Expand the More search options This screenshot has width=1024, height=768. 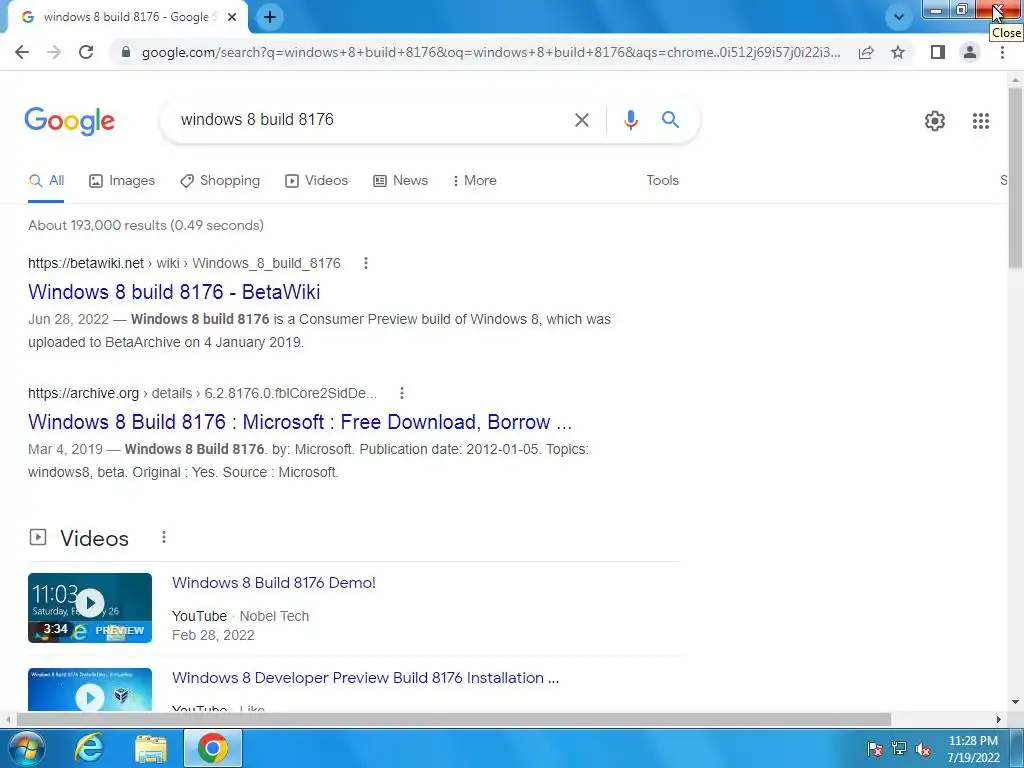click(x=474, y=181)
